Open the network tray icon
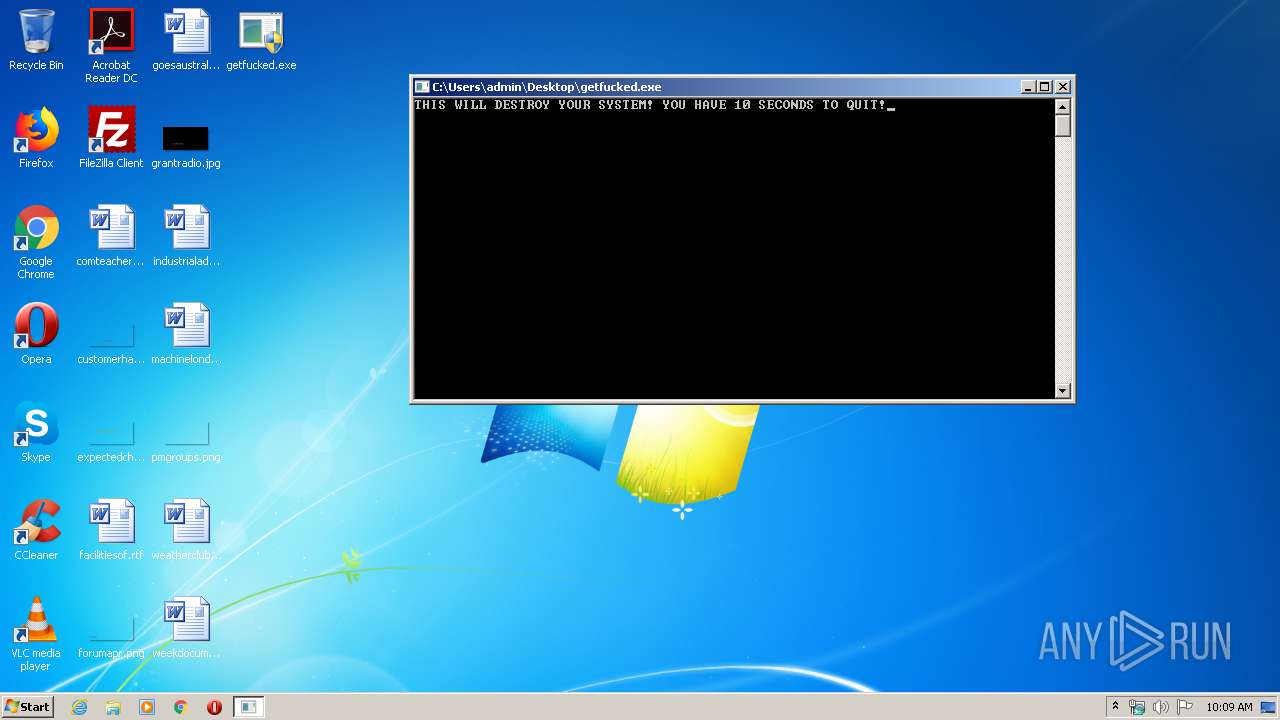 [1137, 707]
